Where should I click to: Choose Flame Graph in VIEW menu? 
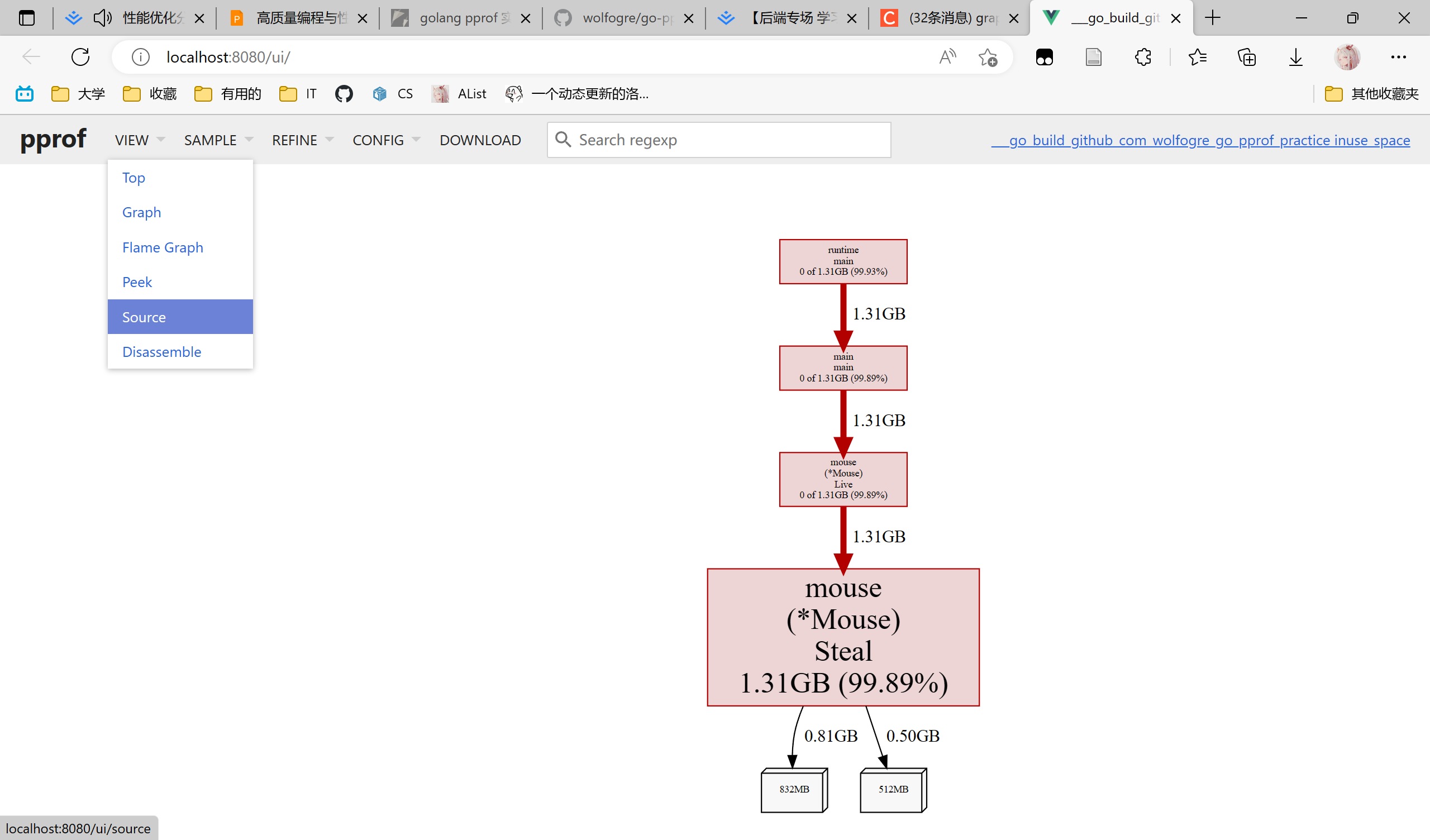[163, 247]
